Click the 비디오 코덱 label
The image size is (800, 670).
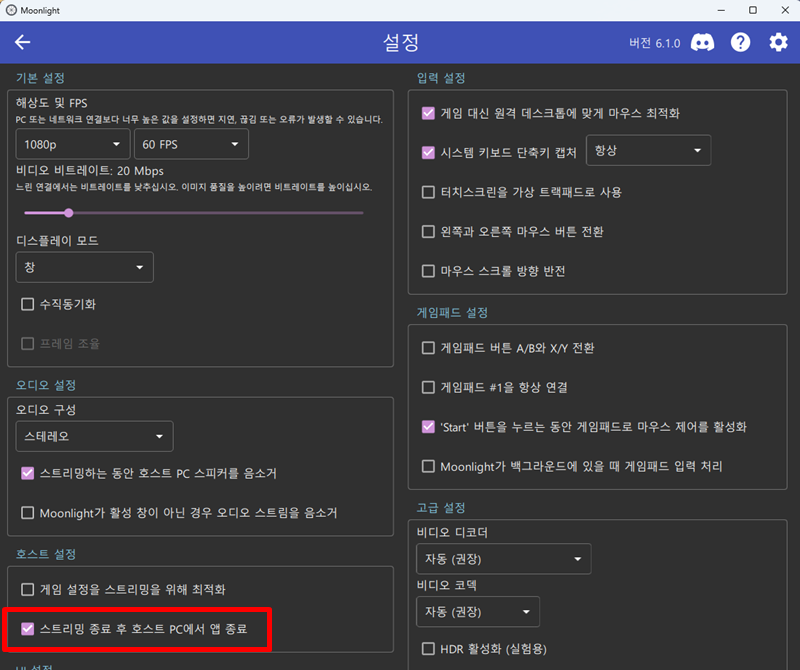coord(446,585)
